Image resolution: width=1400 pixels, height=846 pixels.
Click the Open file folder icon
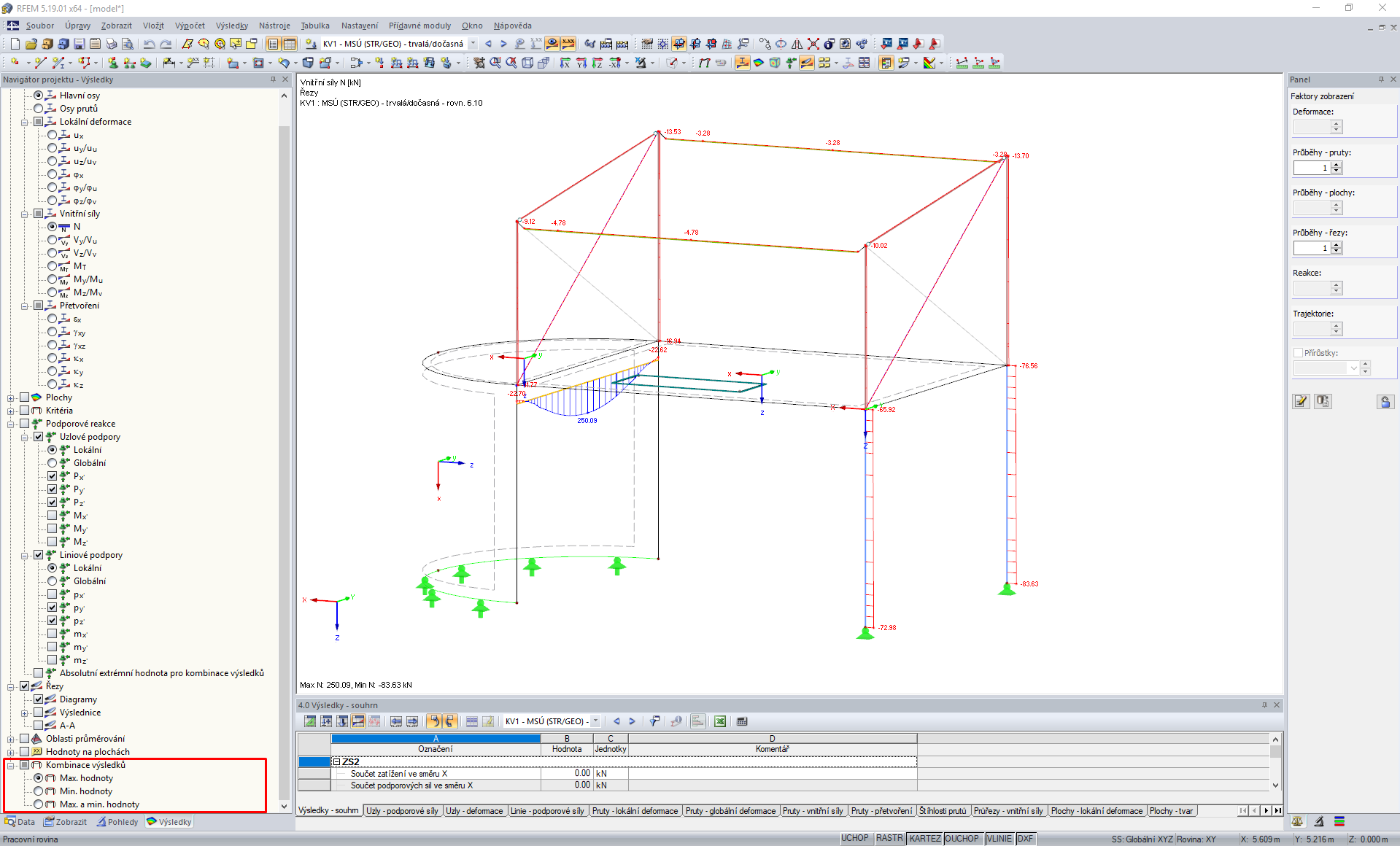(31, 44)
